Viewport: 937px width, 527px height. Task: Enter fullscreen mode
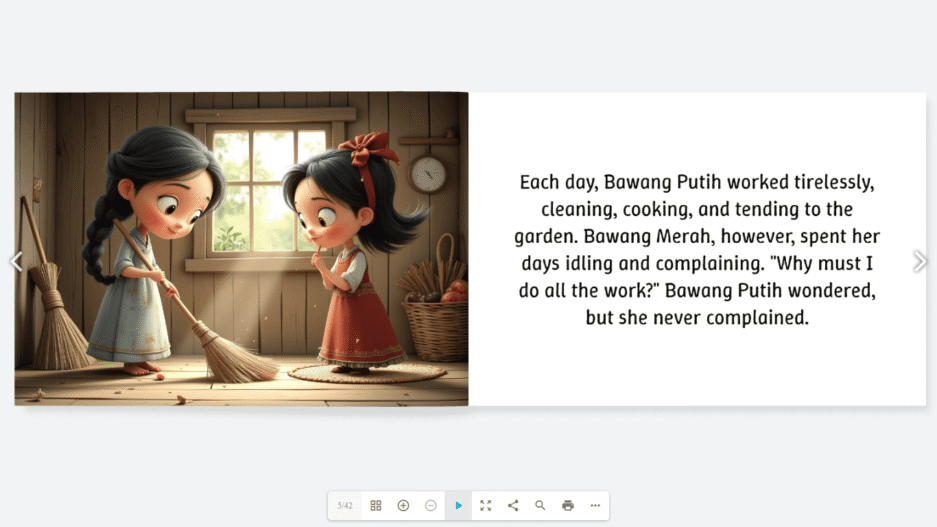486,505
